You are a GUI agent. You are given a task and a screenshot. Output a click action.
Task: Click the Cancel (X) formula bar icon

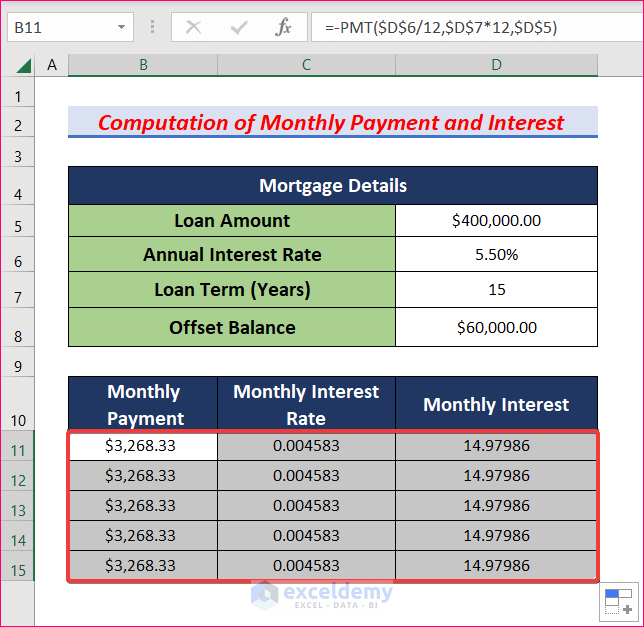193,28
